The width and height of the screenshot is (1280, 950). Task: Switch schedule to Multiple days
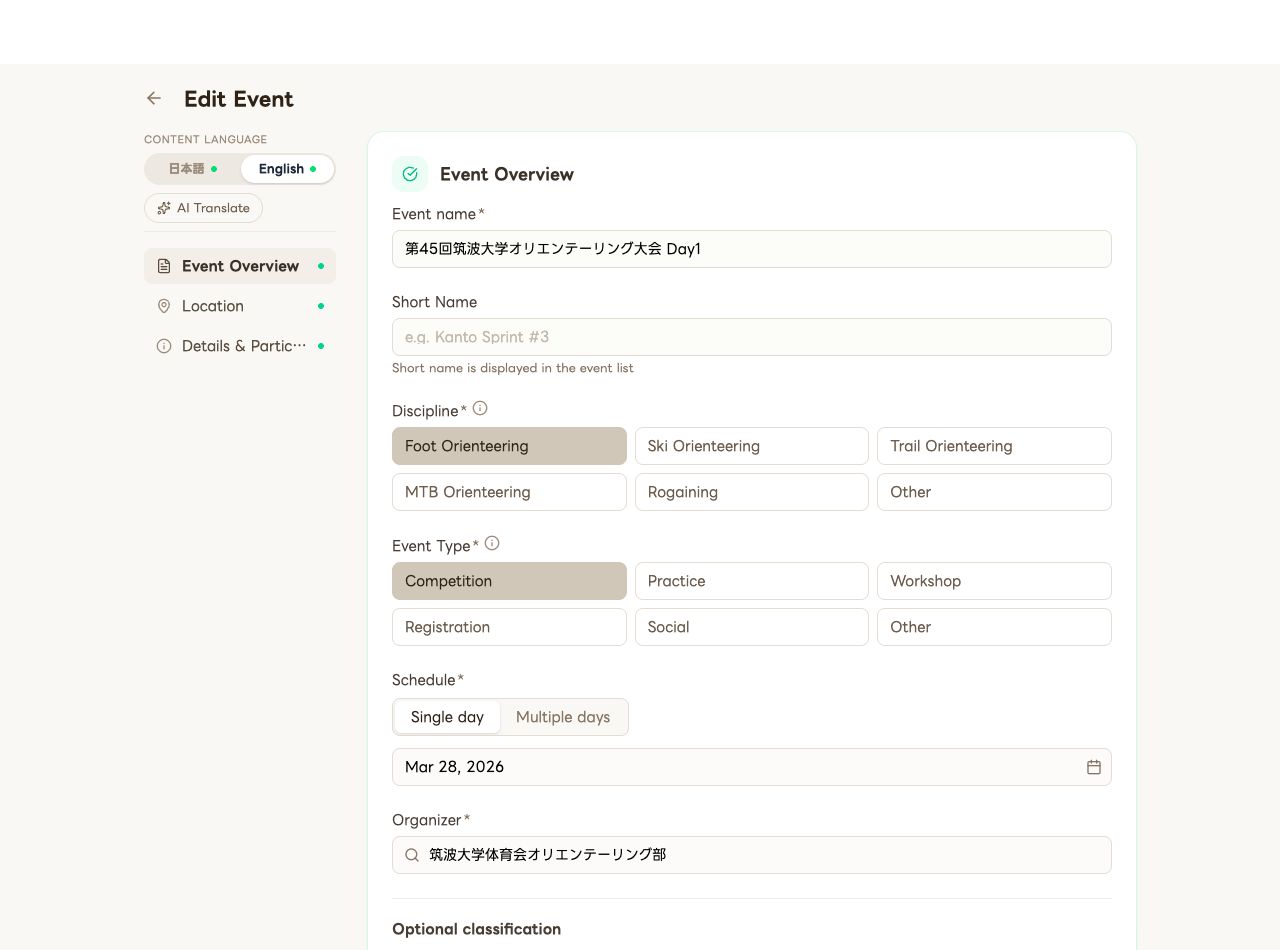(x=563, y=717)
